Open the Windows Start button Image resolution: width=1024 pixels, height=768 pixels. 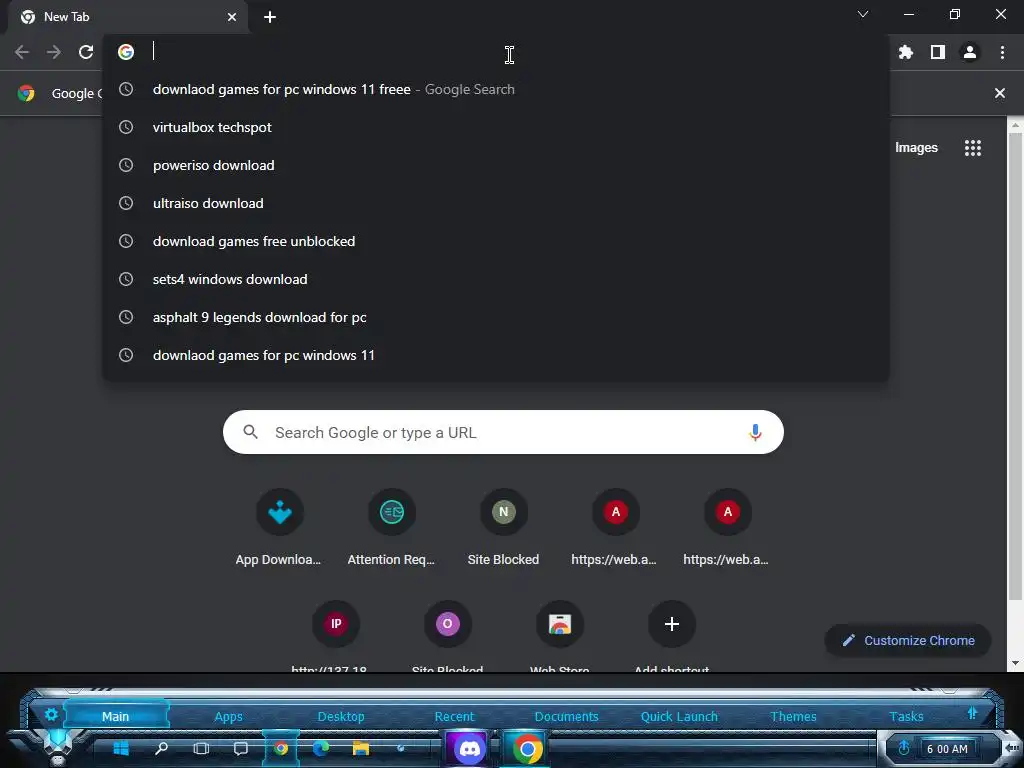click(x=121, y=748)
